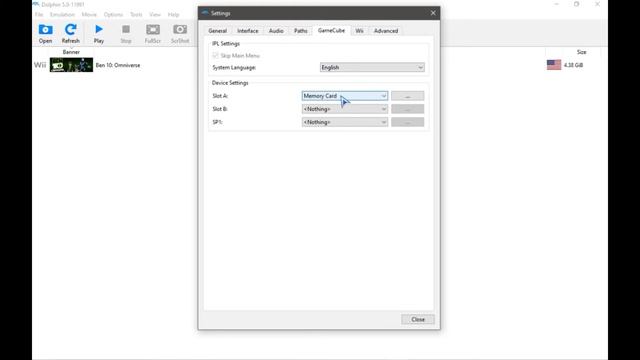Sort the game list by the Size column

(581, 52)
